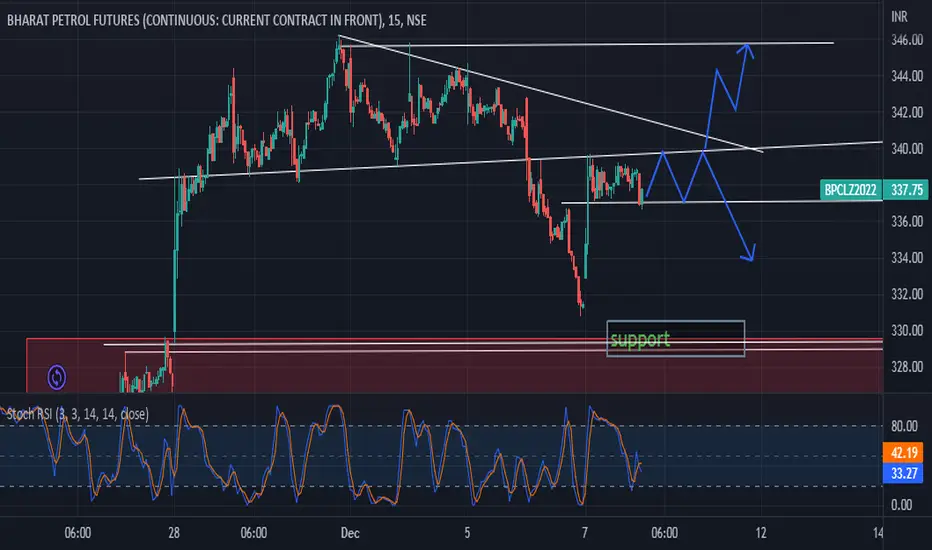Click the purple circular replay icon
932x550 pixels.
coord(56,377)
